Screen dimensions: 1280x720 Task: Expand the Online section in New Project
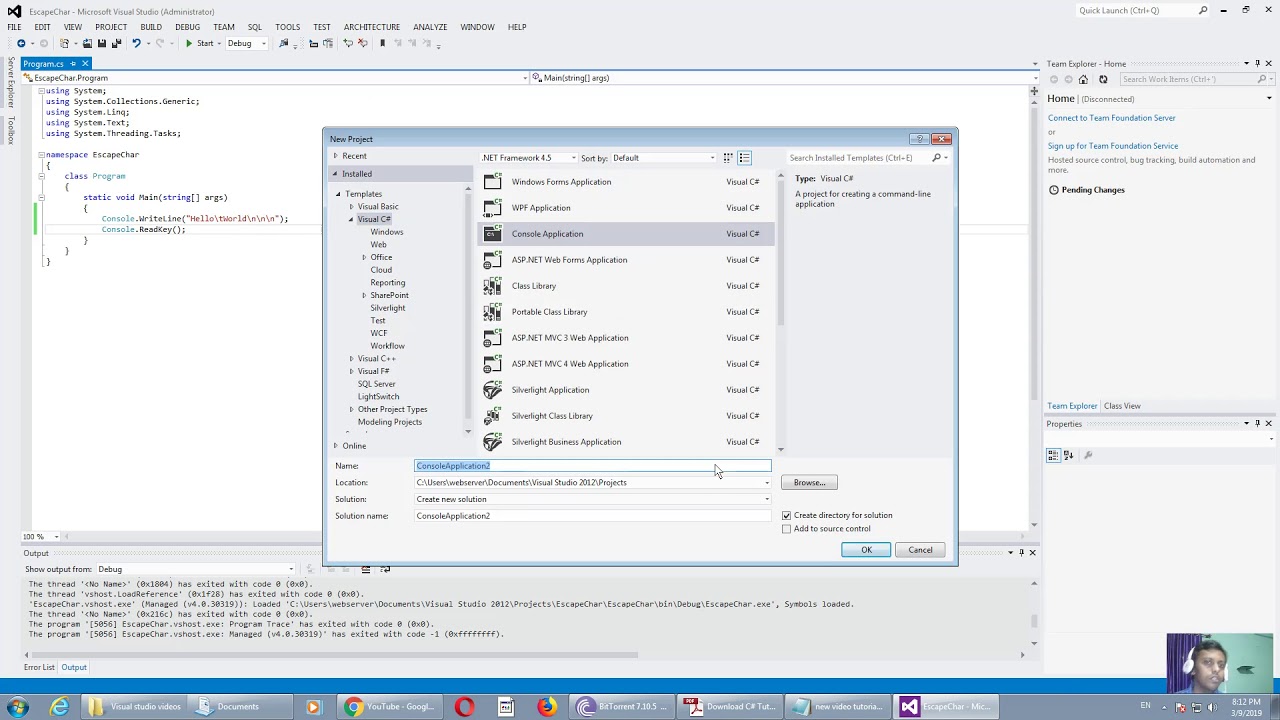coord(336,446)
